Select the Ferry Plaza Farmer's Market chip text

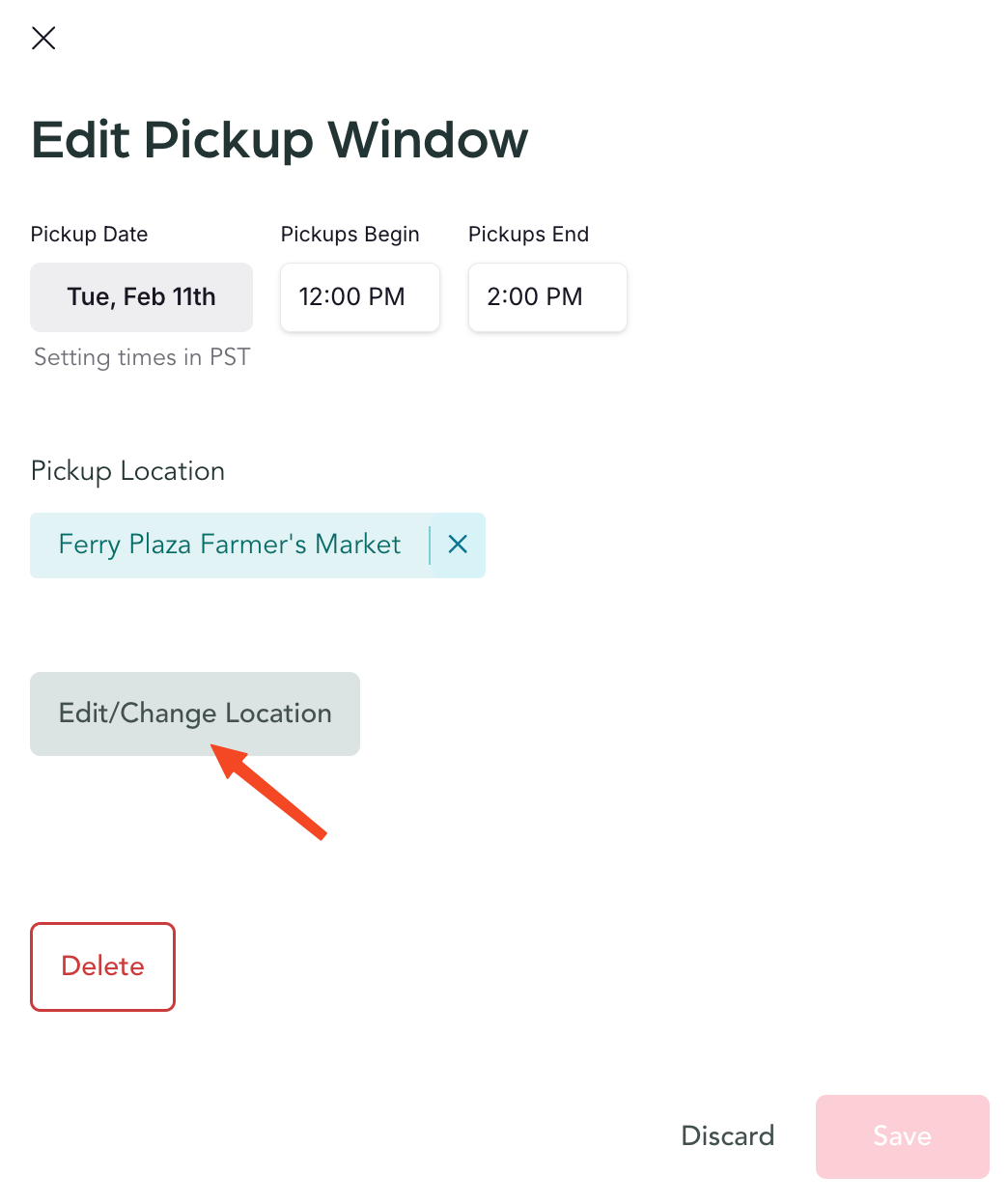tap(229, 545)
